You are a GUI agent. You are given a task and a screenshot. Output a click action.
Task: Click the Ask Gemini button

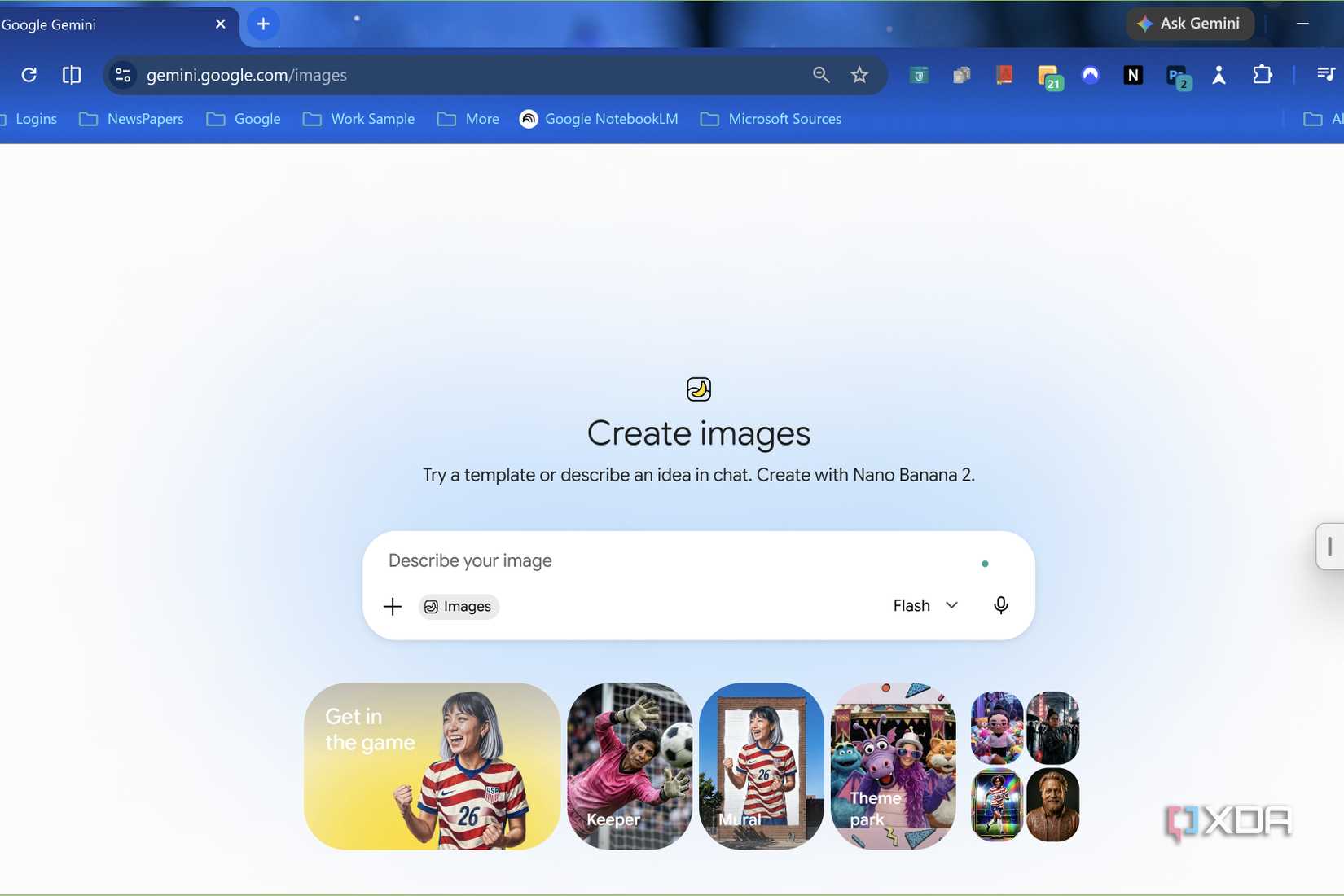click(x=1190, y=24)
